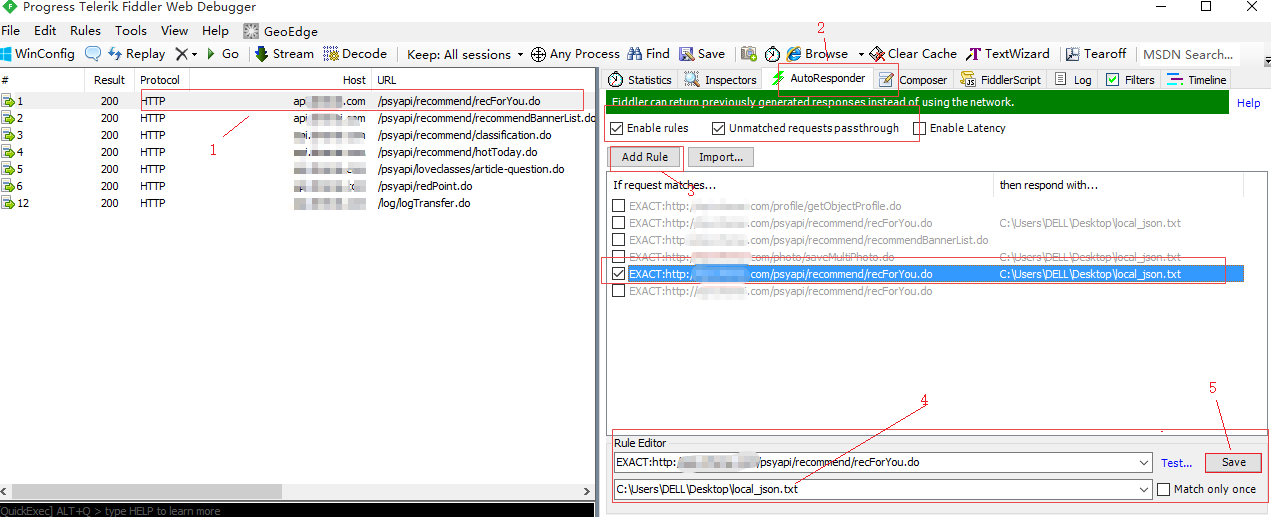The height and width of the screenshot is (517, 1271).
Task: Toggle Stream mode in toolbar
Action: (285, 54)
